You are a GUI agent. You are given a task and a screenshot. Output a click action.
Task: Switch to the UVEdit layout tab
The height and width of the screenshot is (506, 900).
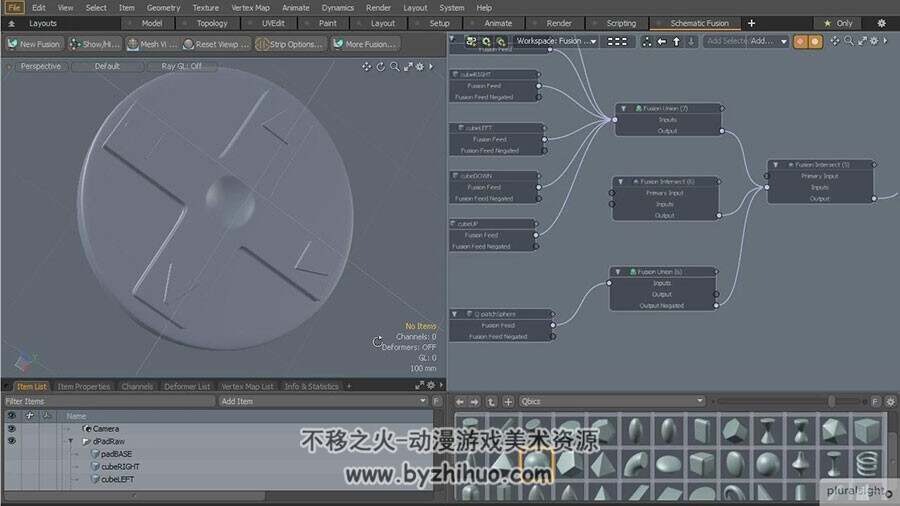pyautogui.click(x=273, y=24)
